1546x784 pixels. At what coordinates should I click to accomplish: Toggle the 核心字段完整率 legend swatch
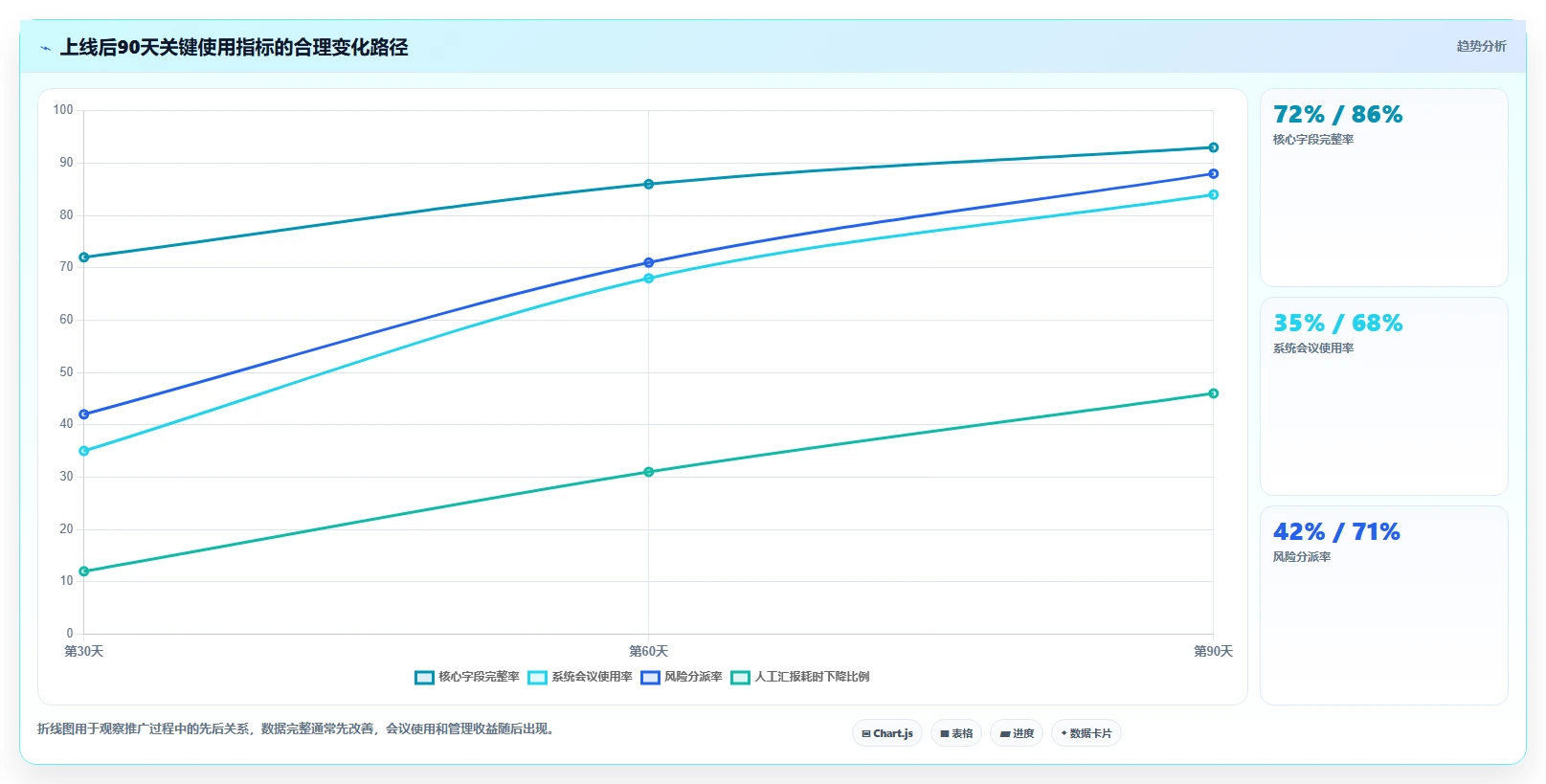[424, 678]
